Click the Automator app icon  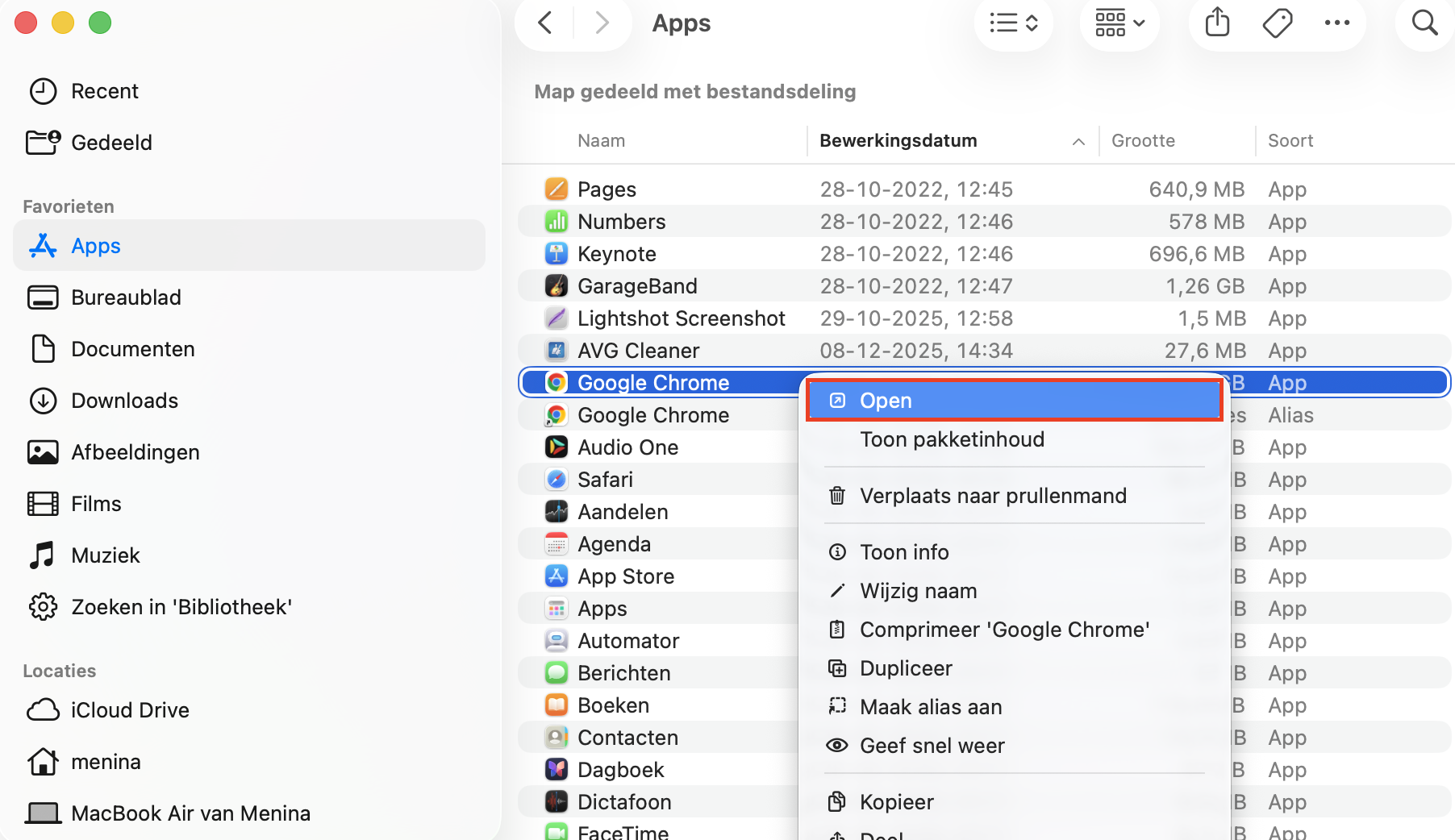tap(557, 640)
